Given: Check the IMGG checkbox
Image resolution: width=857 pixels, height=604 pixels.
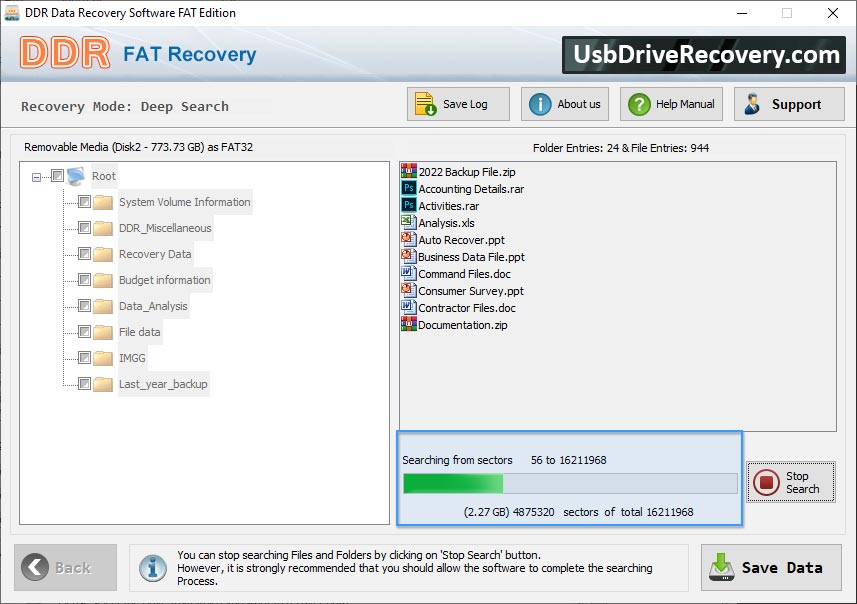Looking at the screenshot, I should click(84, 357).
